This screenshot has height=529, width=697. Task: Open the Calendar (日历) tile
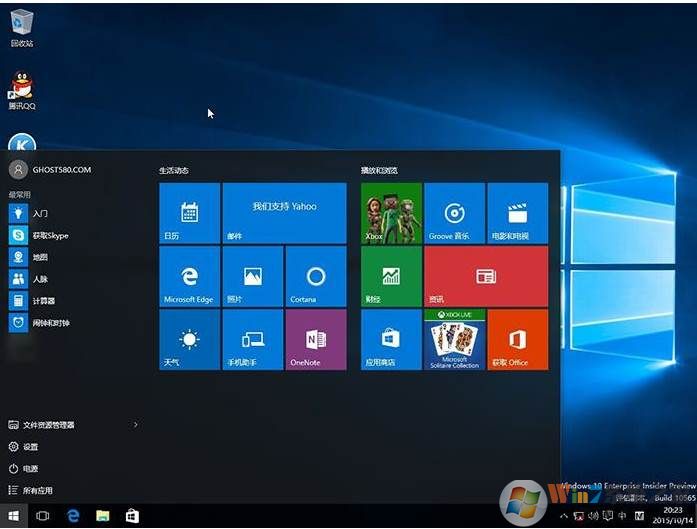[x=190, y=213]
